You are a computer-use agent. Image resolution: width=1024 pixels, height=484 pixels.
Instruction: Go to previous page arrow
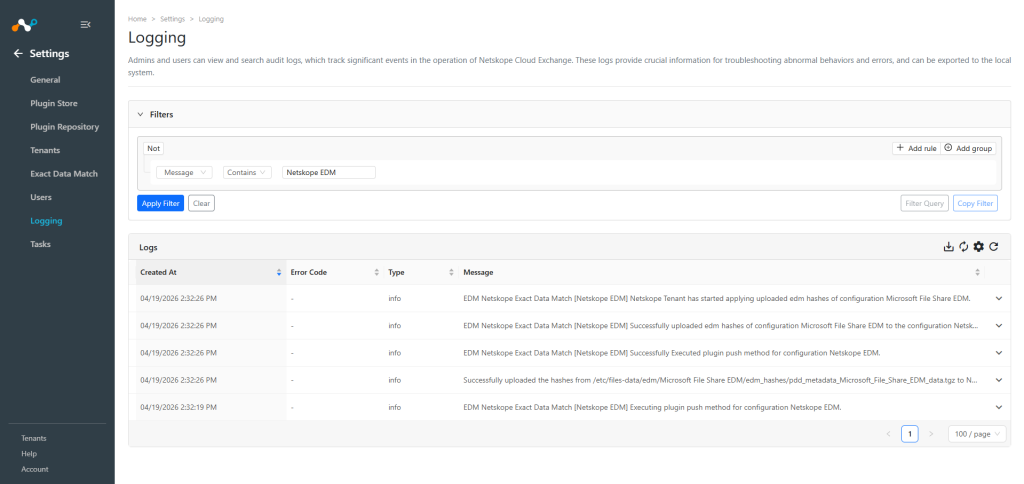(888, 434)
